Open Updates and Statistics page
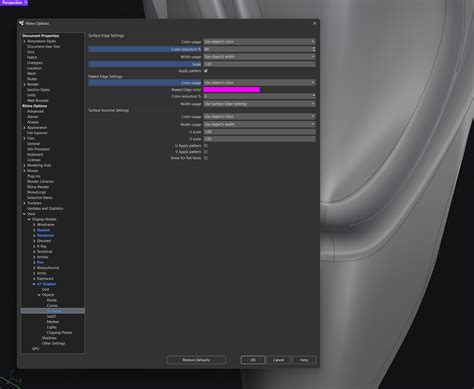 (x=45, y=208)
